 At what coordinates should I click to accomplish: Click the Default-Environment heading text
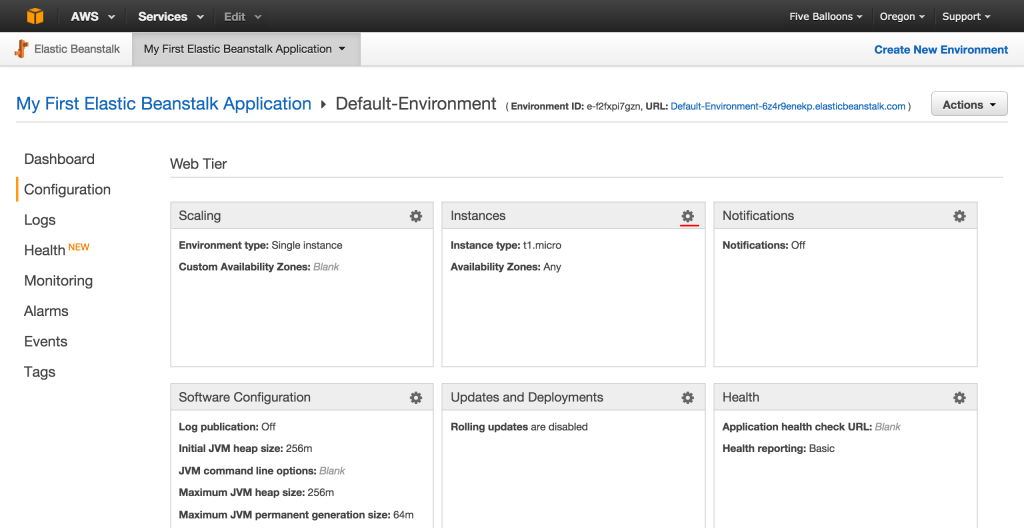click(416, 104)
